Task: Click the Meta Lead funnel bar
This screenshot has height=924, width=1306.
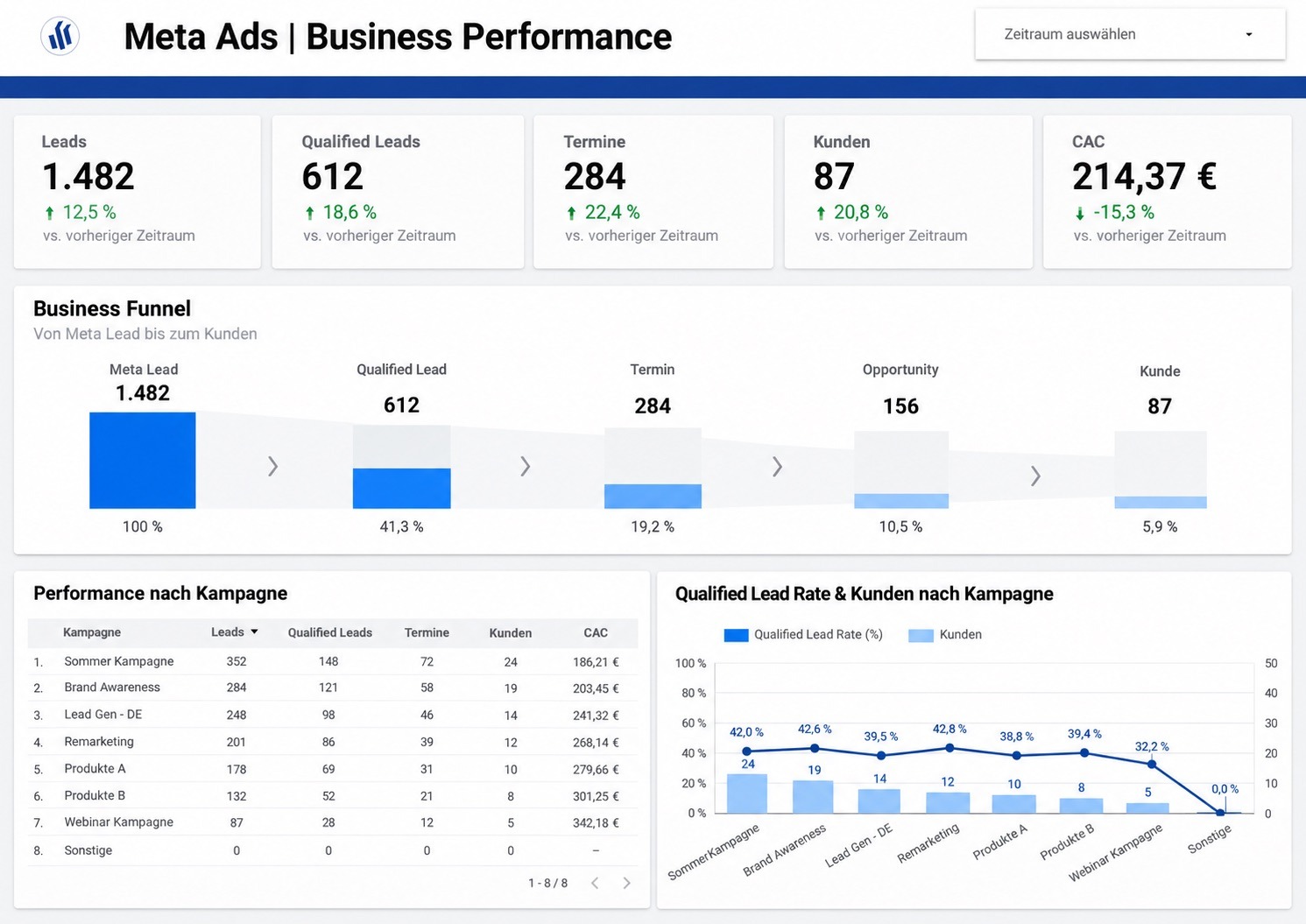Action: coord(143,461)
